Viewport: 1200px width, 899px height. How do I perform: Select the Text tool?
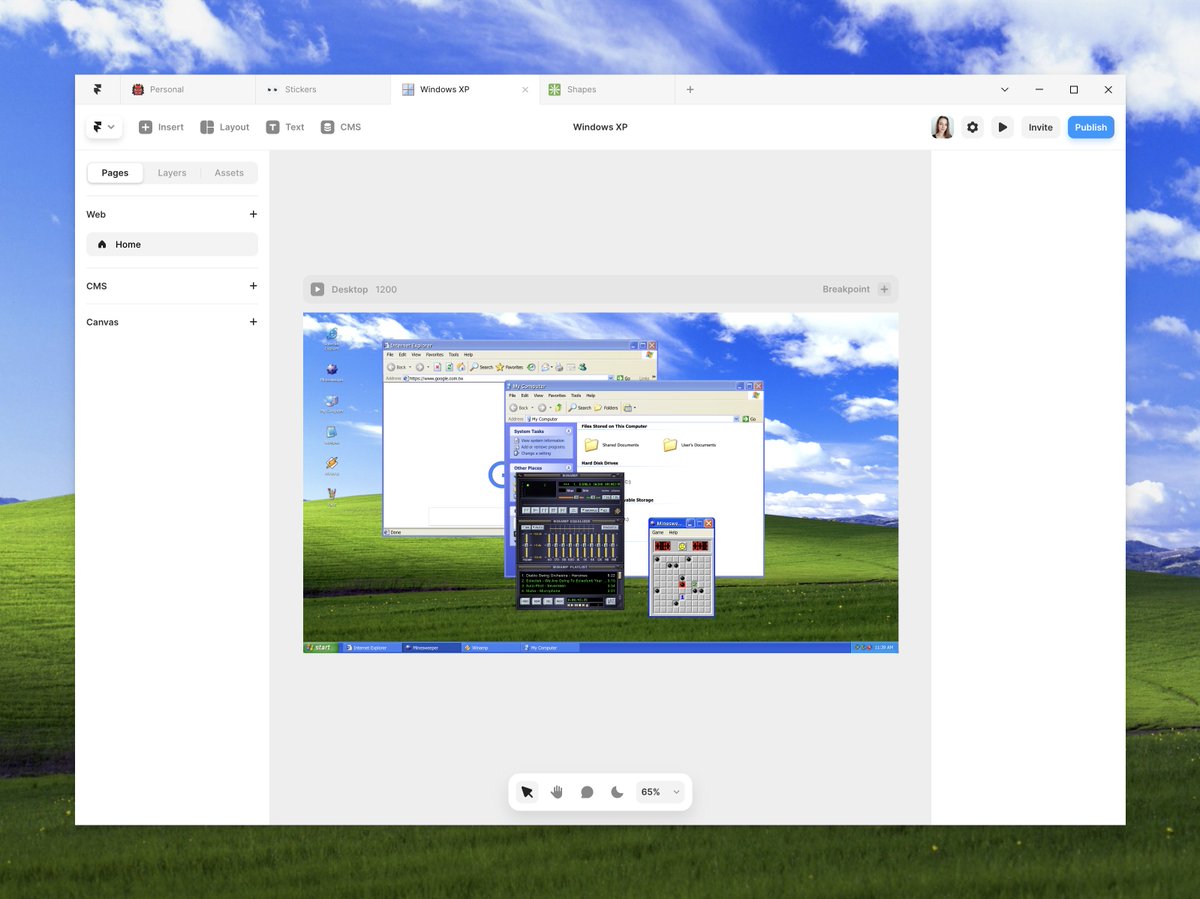pos(285,127)
